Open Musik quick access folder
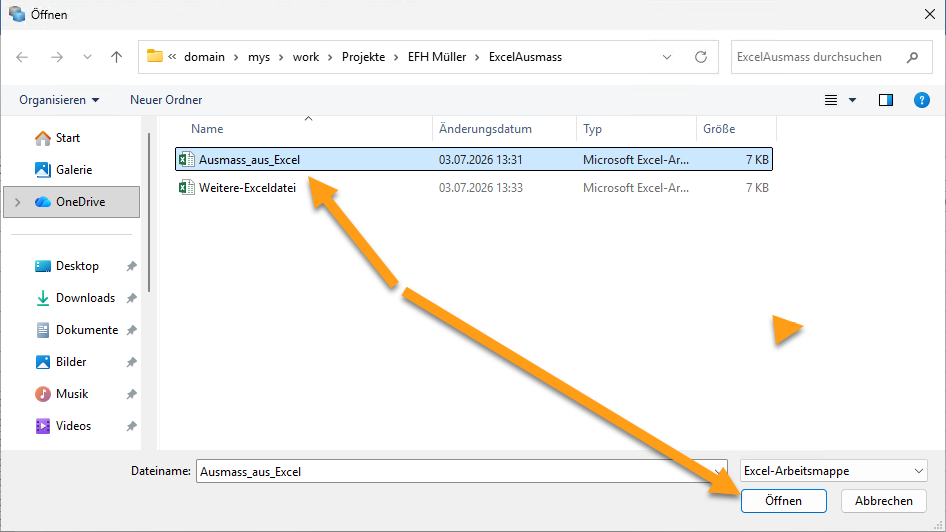Viewport: 946px width, 532px height. (62, 394)
